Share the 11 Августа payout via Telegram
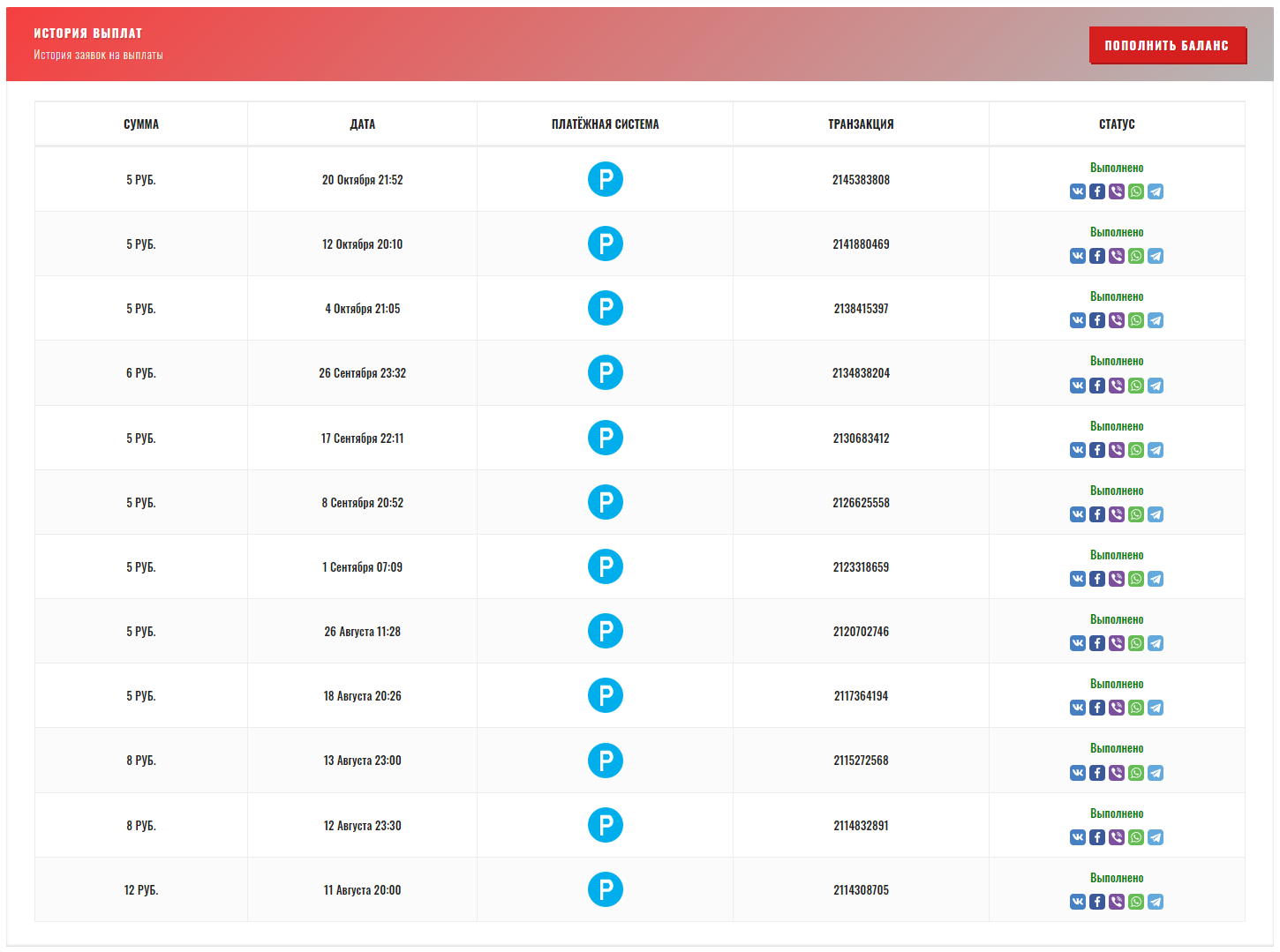Screen dimensions: 1280x952 pos(1156,902)
